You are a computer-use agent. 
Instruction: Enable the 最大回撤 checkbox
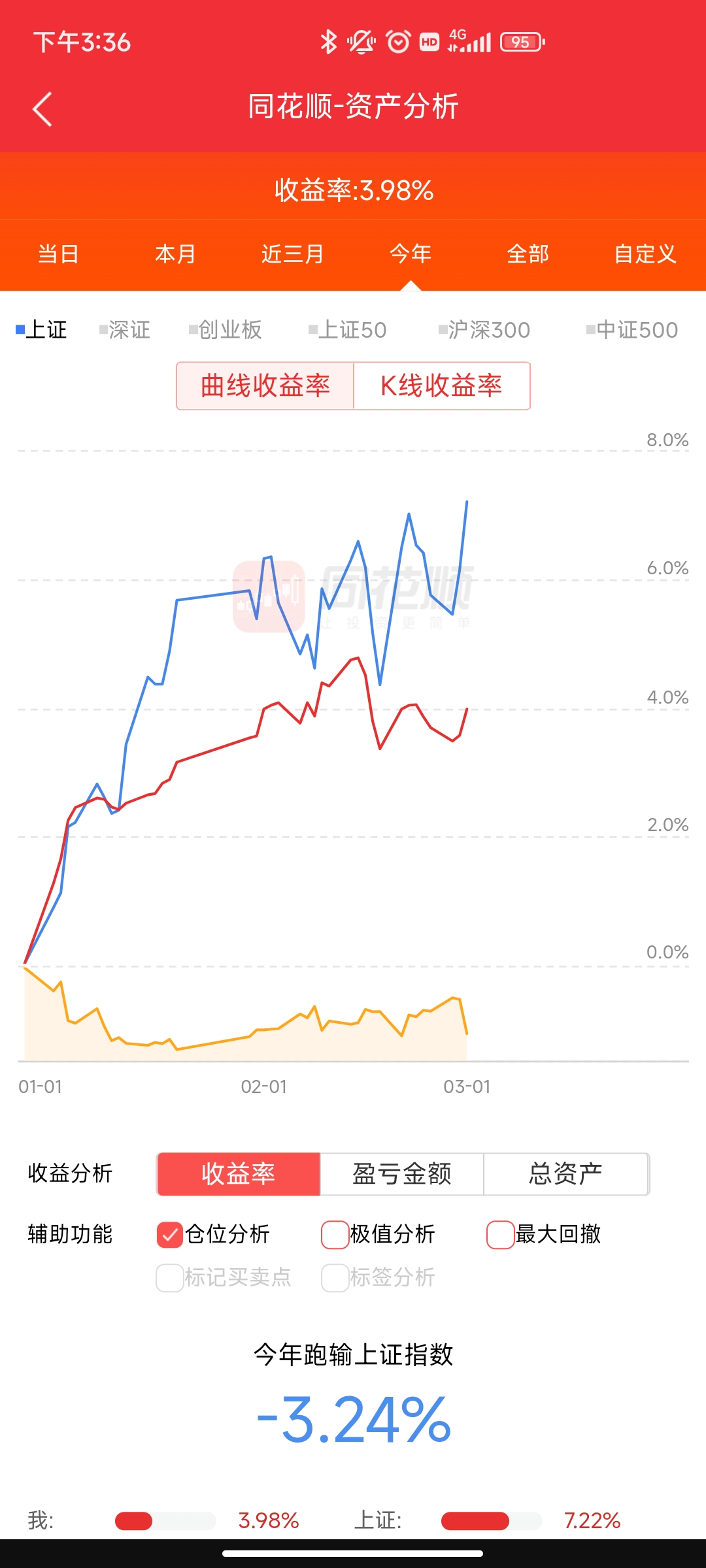point(501,1235)
